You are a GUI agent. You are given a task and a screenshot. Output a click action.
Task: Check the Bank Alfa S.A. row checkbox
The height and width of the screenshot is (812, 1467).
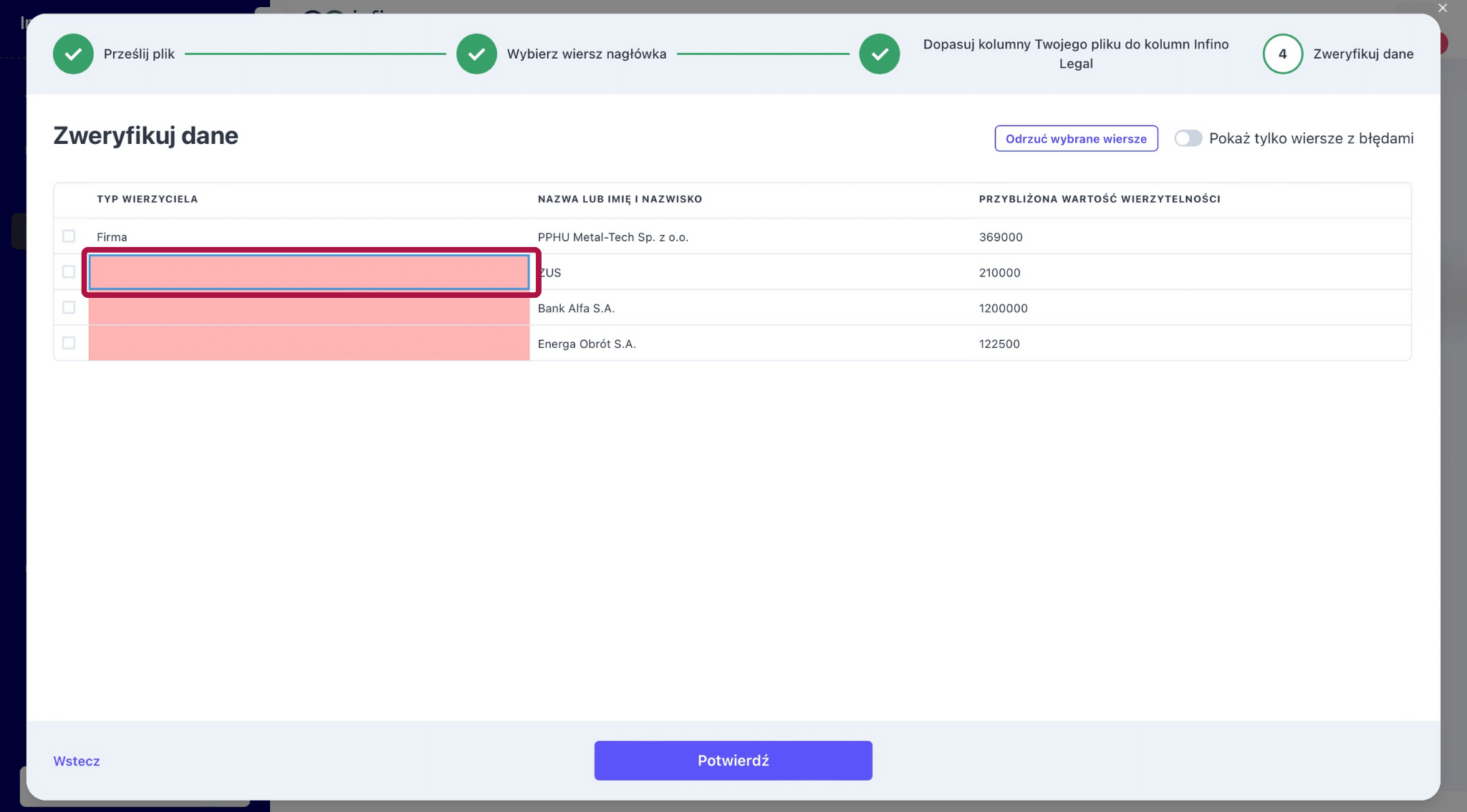click(x=69, y=308)
